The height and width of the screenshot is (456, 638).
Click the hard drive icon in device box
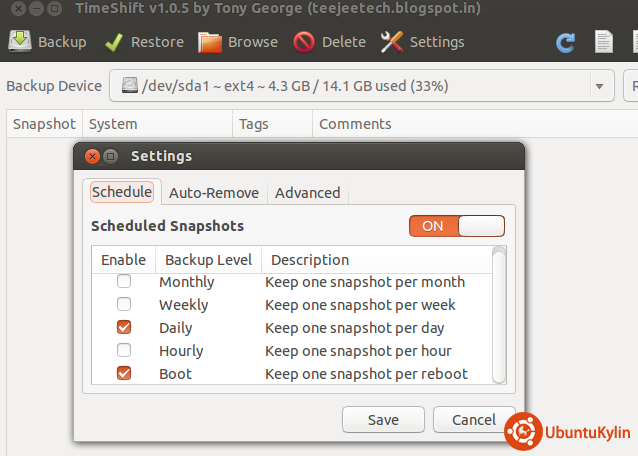131,86
